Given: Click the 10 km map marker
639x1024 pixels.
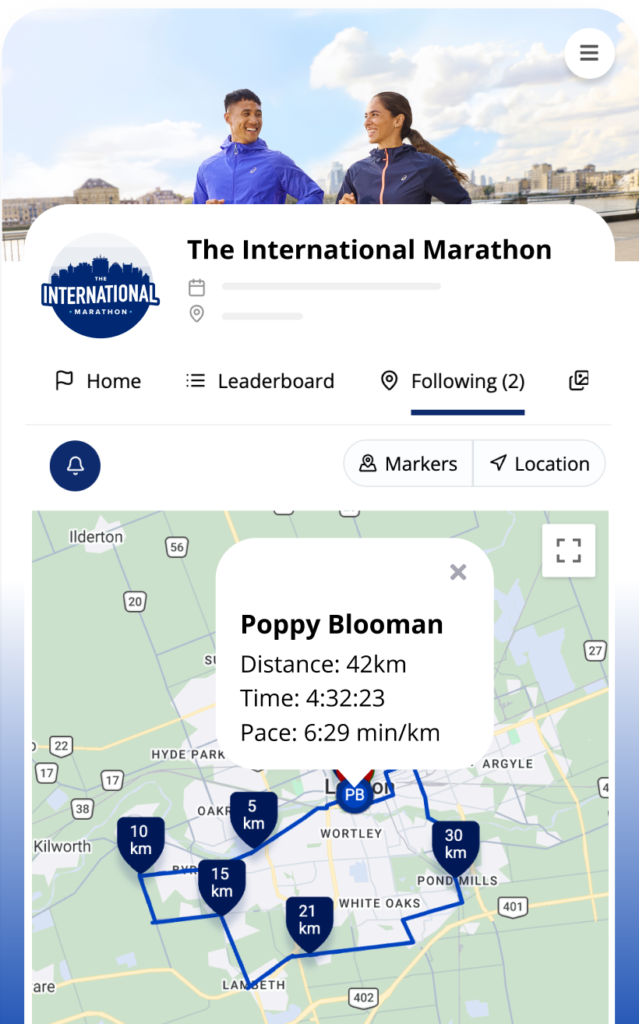Looking at the screenshot, I should pyautogui.click(x=140, y=841).
